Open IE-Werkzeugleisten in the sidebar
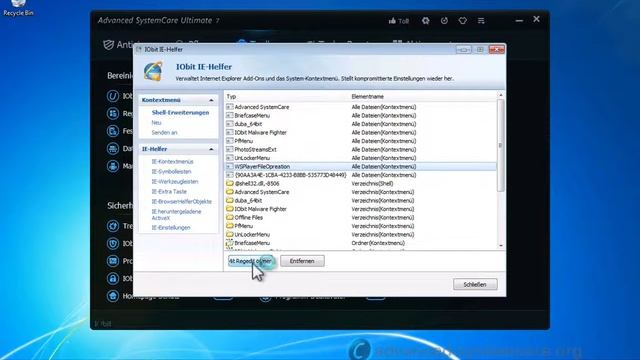This screenshot has height=360, width=640. [x=175, y=182]
